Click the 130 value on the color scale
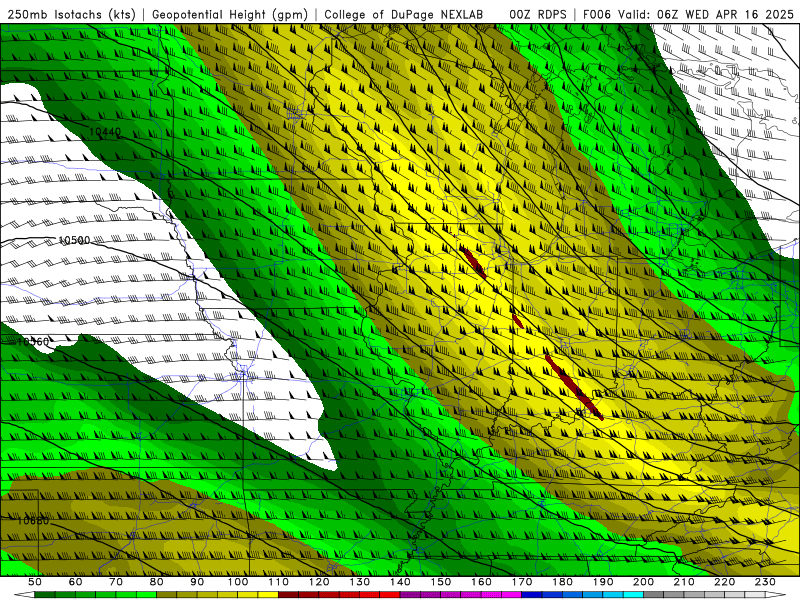This screenshot has width=800, height=600. [360, 582]
